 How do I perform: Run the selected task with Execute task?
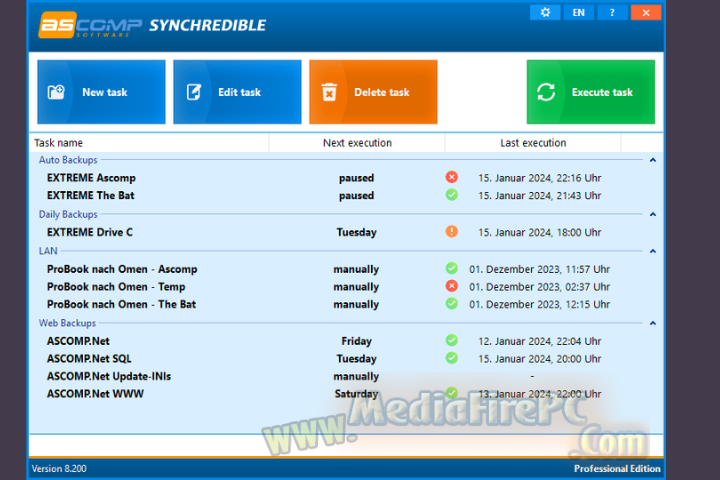tap(591, 92)
